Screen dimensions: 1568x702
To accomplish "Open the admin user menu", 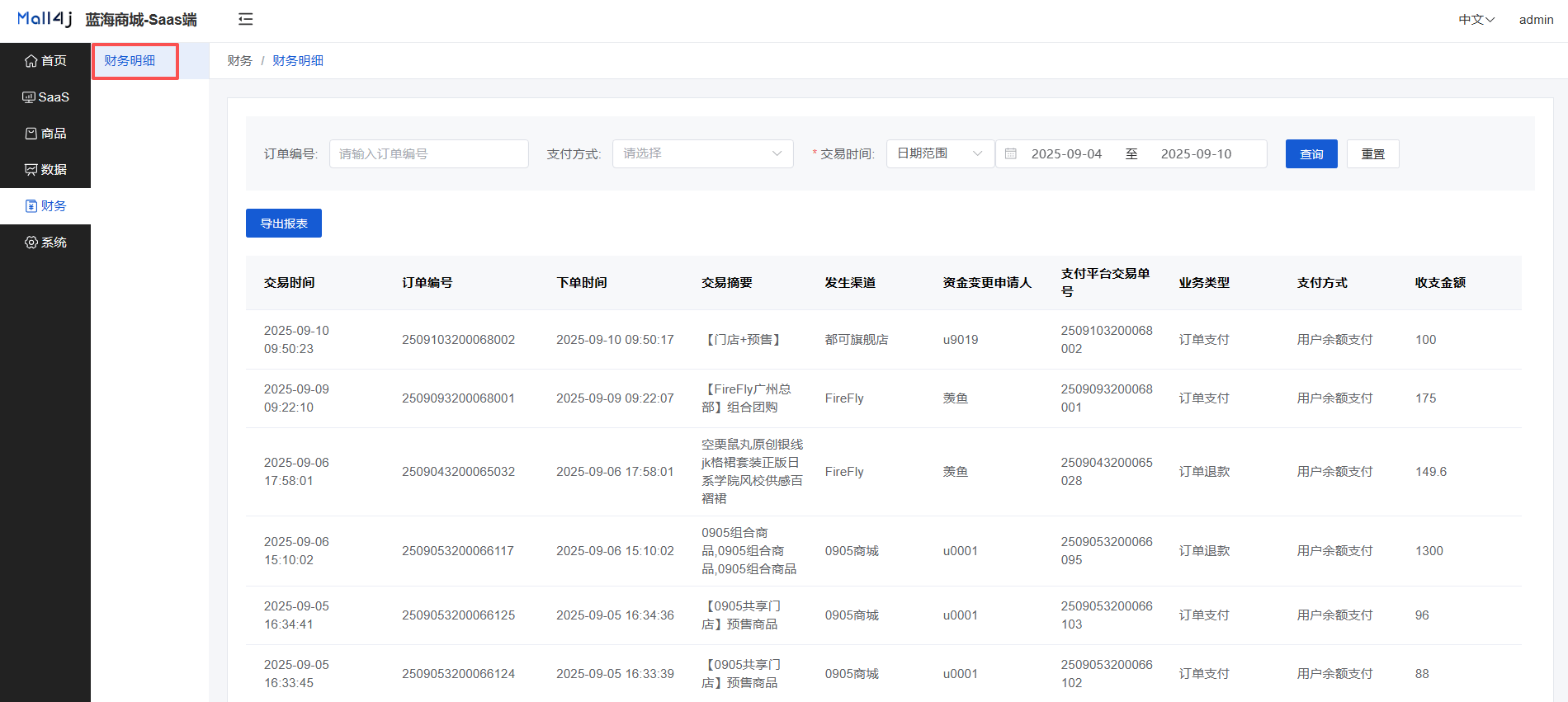I will pos(1536,20).
